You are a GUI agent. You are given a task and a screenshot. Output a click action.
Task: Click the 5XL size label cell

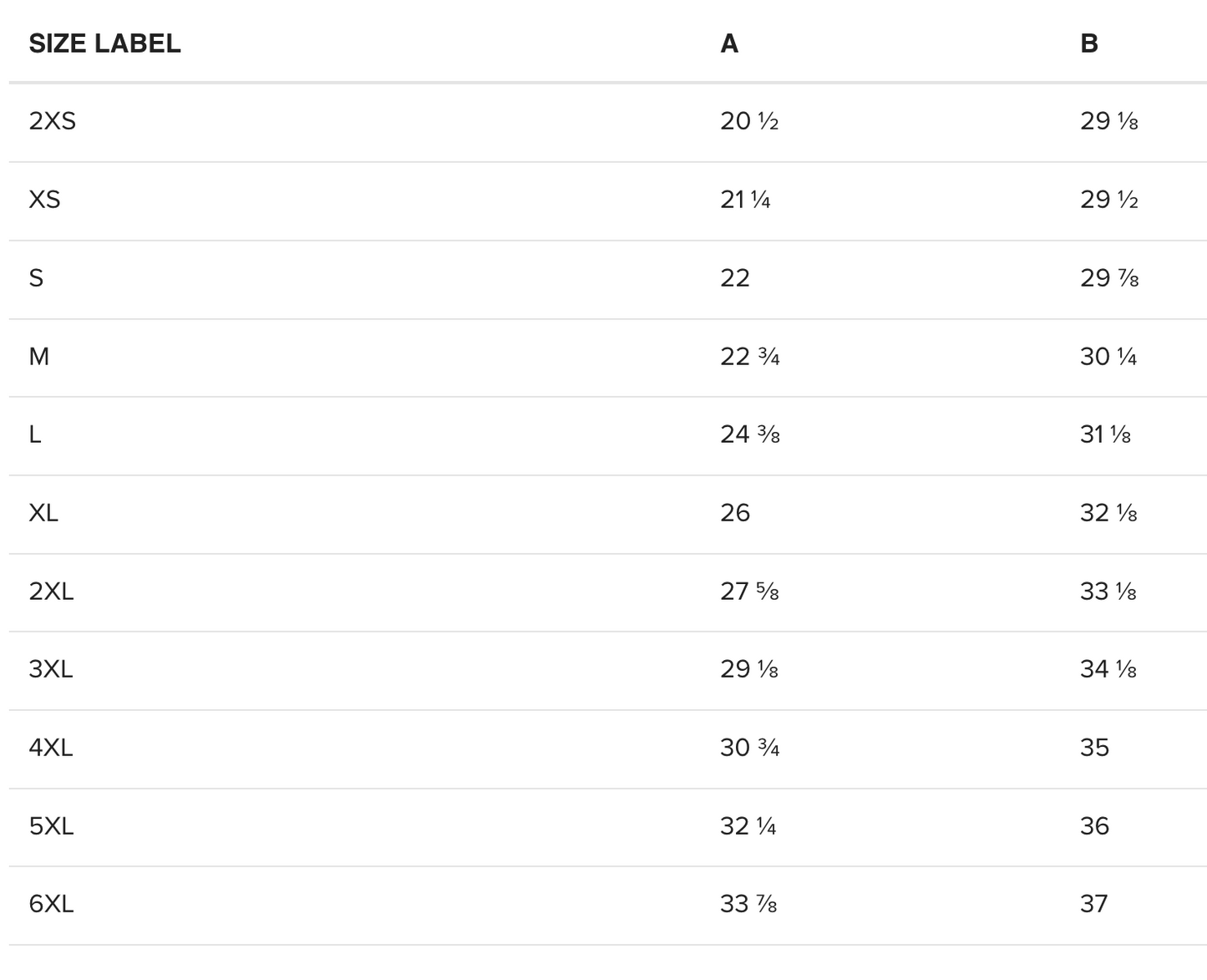pos(51,826)
